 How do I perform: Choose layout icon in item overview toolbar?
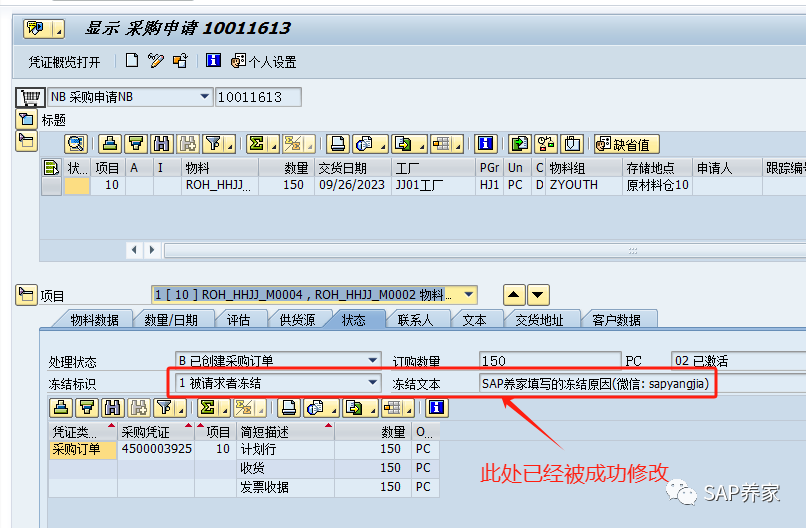pyautogui.click(x=442, y=144)
